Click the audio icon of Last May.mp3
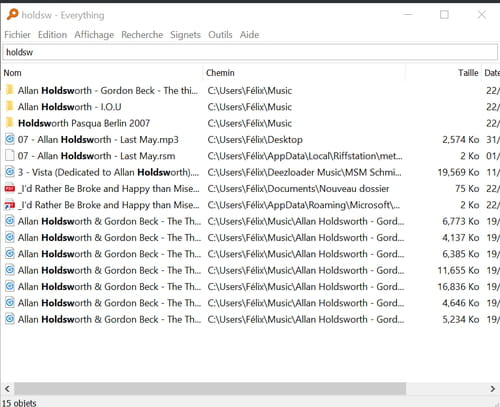The image size is (500, 407). (10, 139)
